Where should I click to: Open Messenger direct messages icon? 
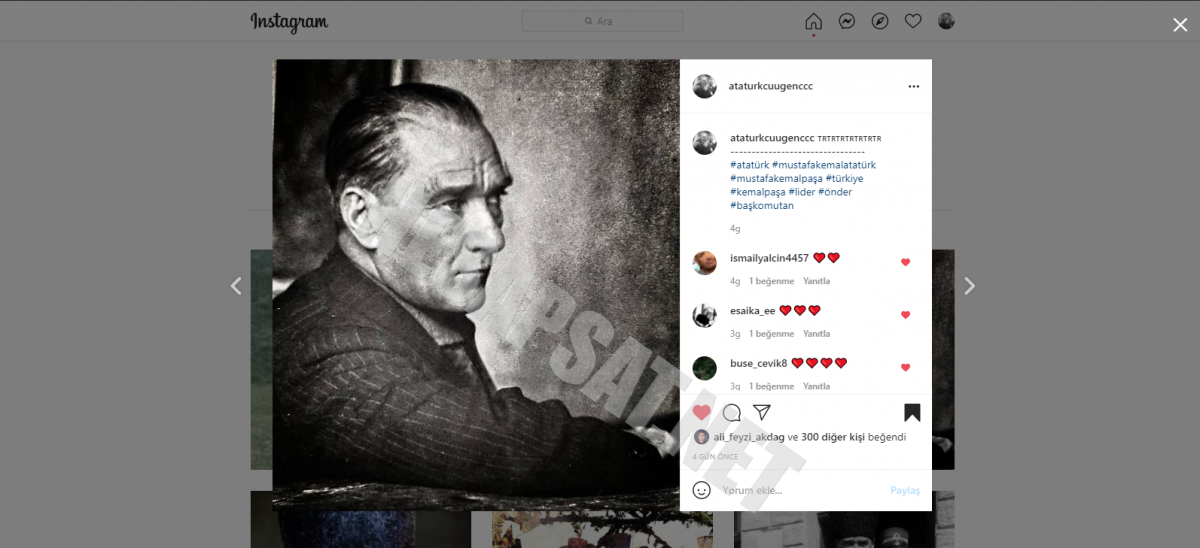(x=847, y=21)
